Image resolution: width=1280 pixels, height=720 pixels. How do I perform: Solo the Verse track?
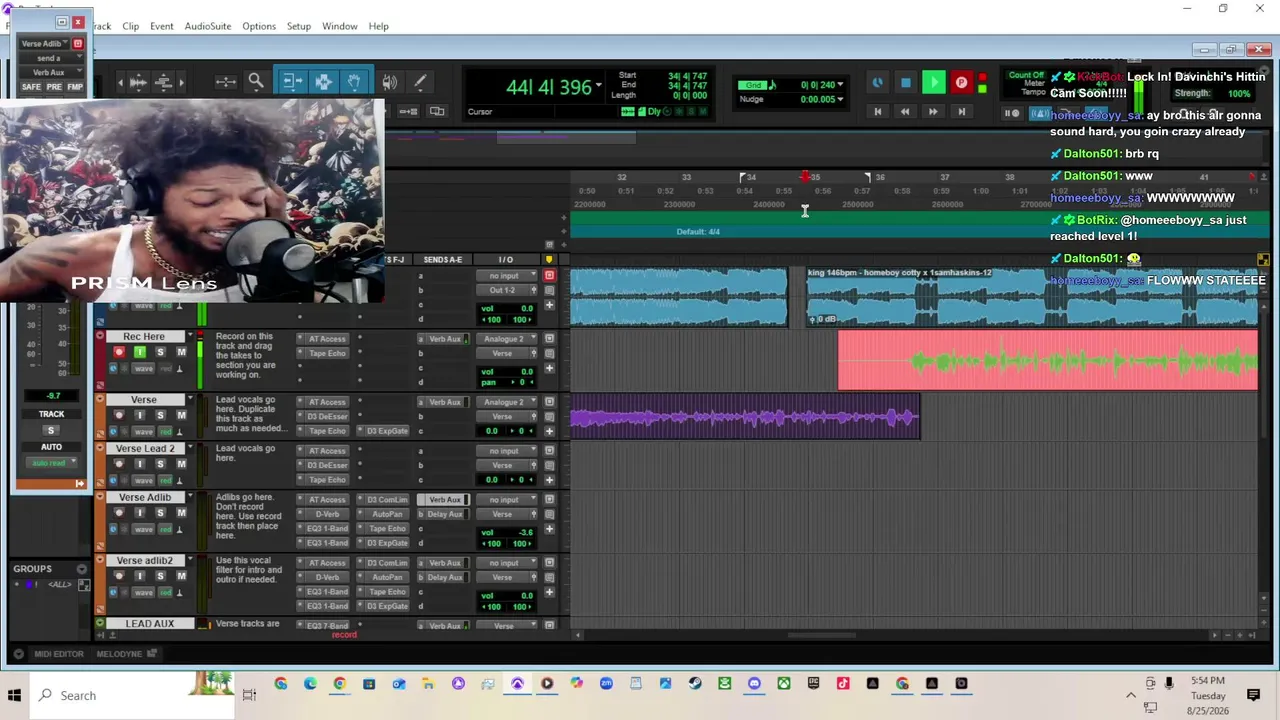pos(160,415)
